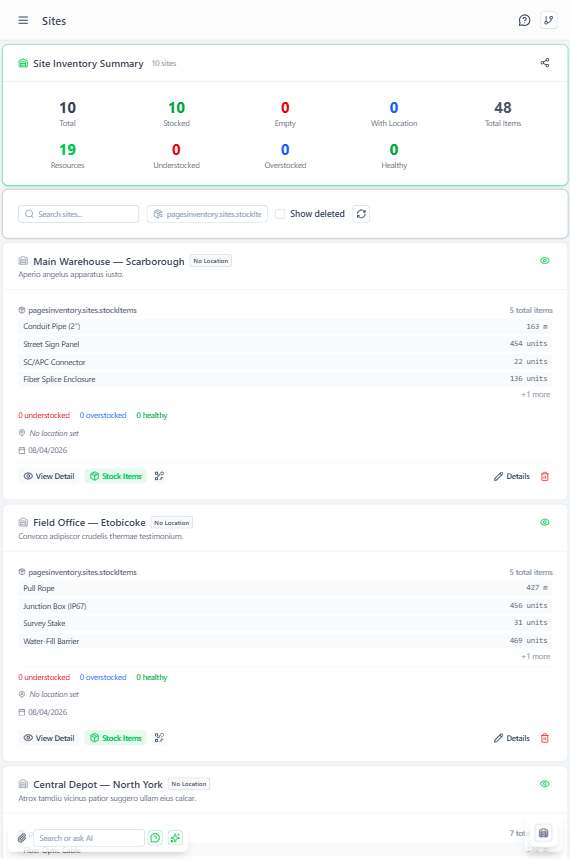Click the AI chat help icon
Screen dimensions: 570x859
coord(156,838)
